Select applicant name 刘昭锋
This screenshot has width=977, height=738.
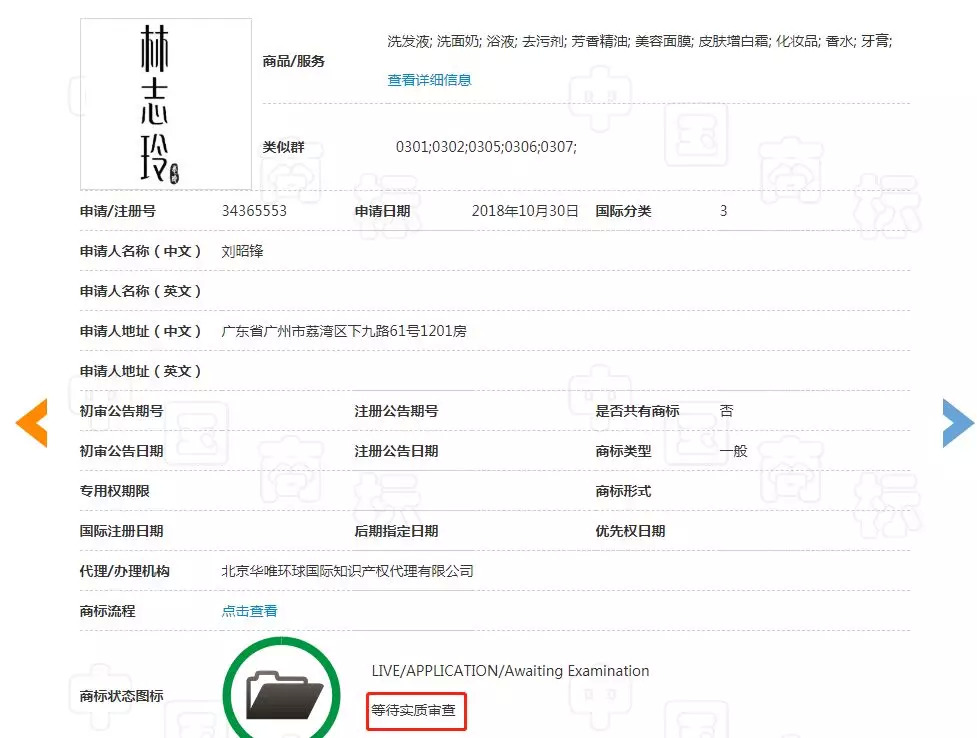(242, 251)
